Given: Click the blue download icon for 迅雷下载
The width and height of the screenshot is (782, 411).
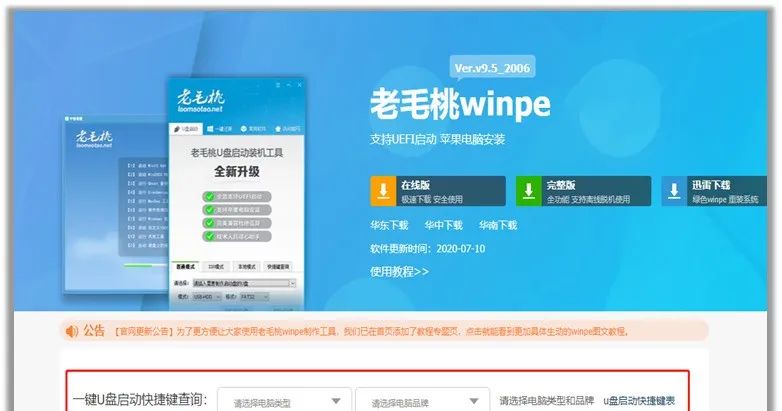Looking at the screenshot, I should (674, 191).
